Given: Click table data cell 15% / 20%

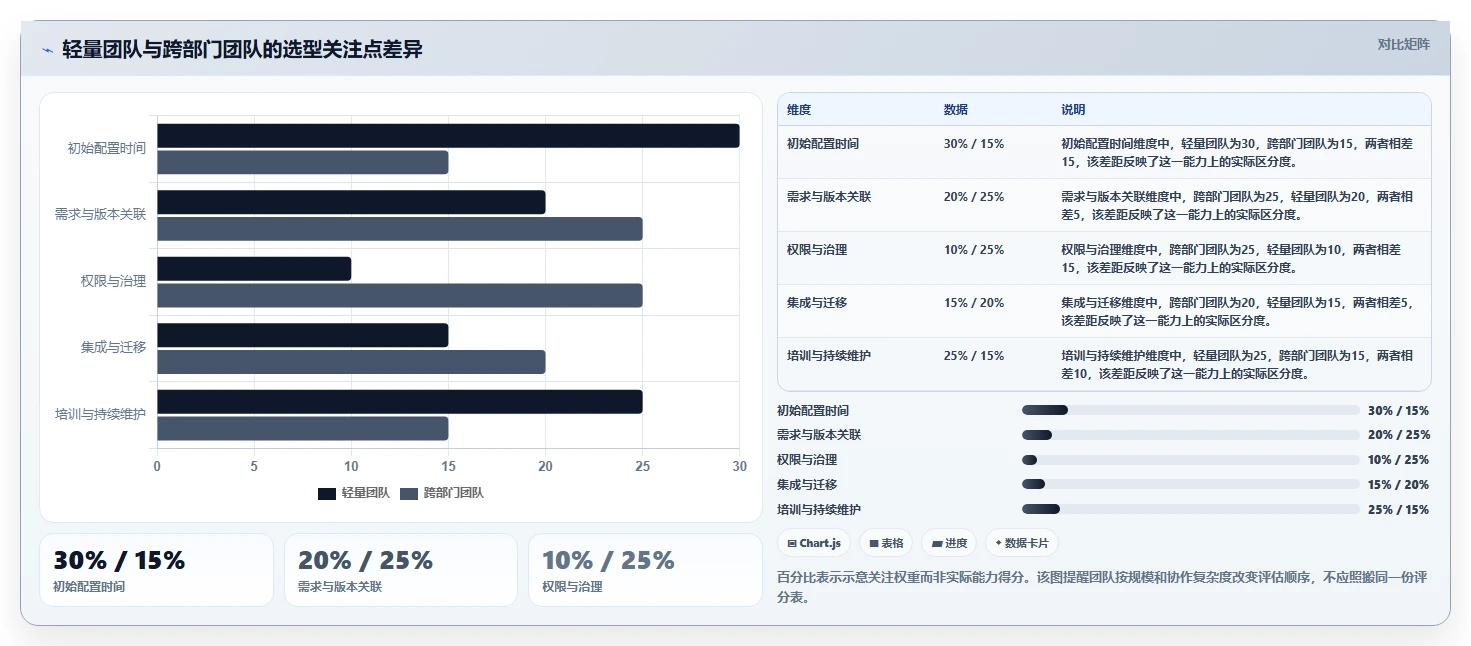Looking at the screenshot, I should pyautogui.click(x=974, y=303).
